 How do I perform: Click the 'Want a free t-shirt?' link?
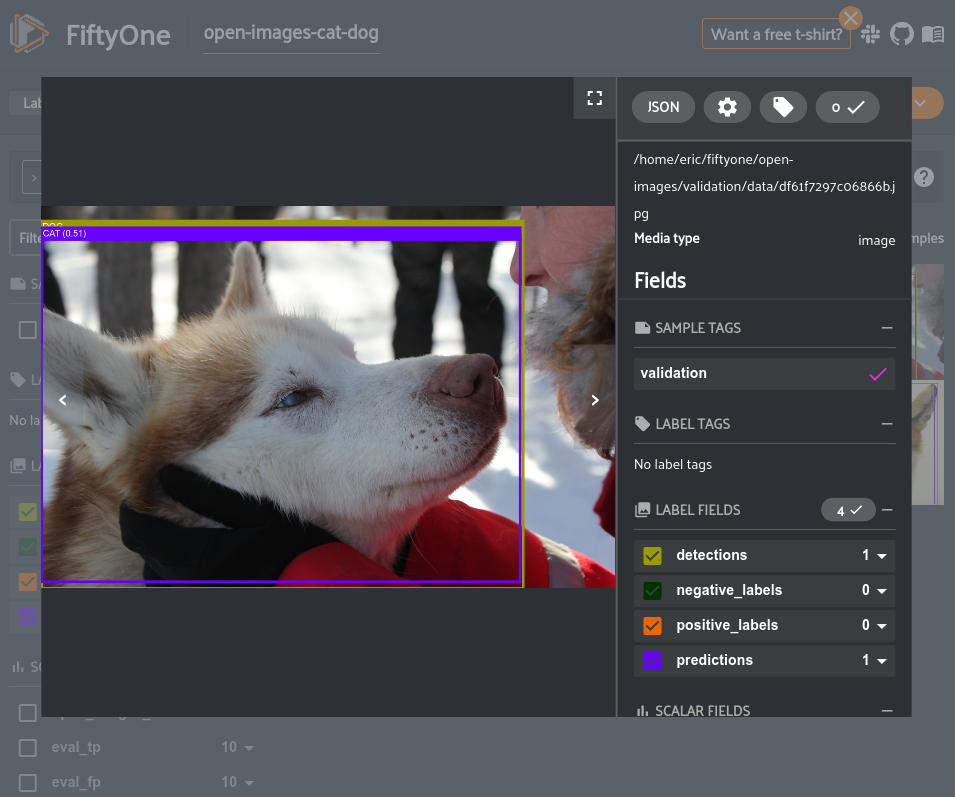tap(777, 35)
